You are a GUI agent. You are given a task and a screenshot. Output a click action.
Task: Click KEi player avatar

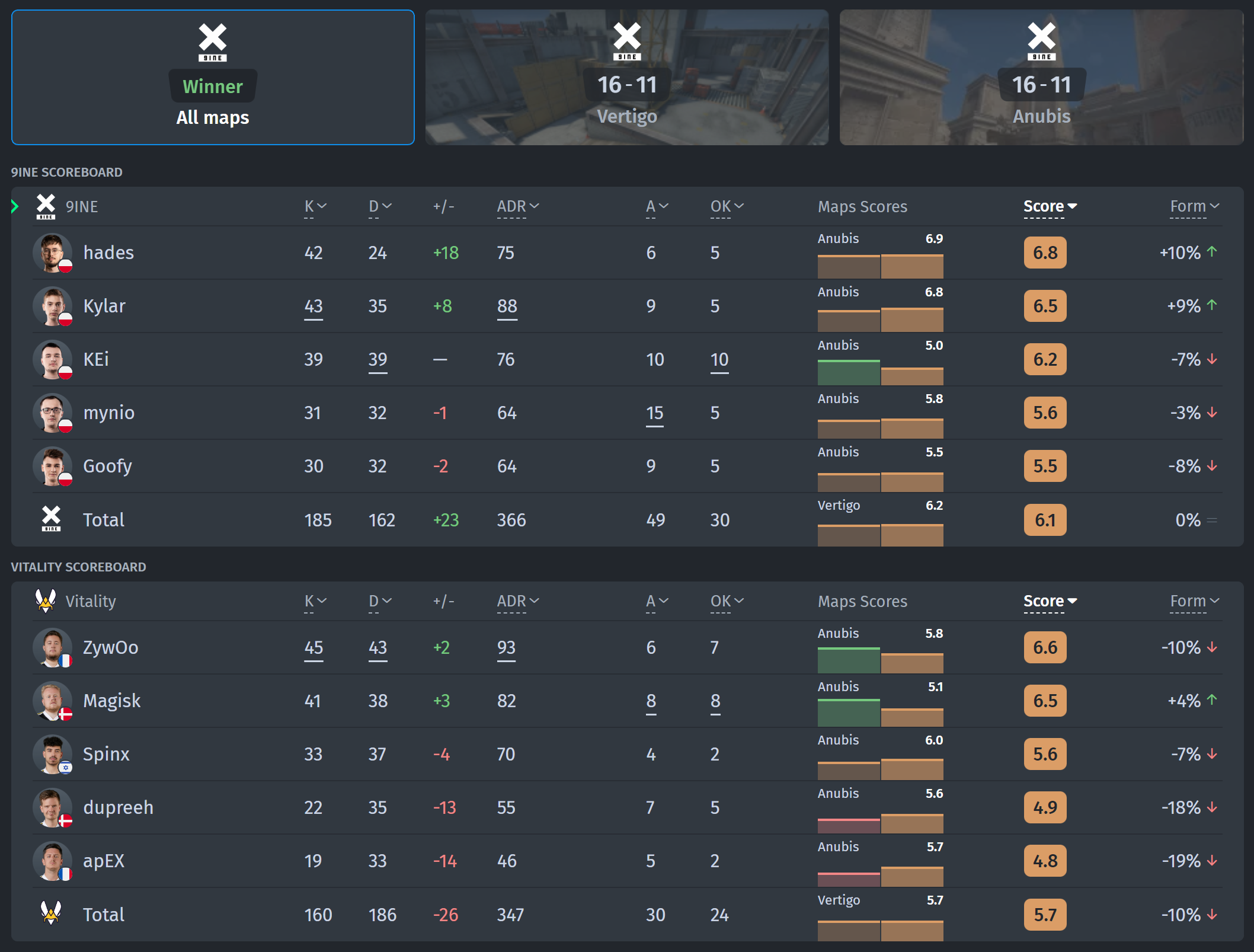[x=52, y=359]
